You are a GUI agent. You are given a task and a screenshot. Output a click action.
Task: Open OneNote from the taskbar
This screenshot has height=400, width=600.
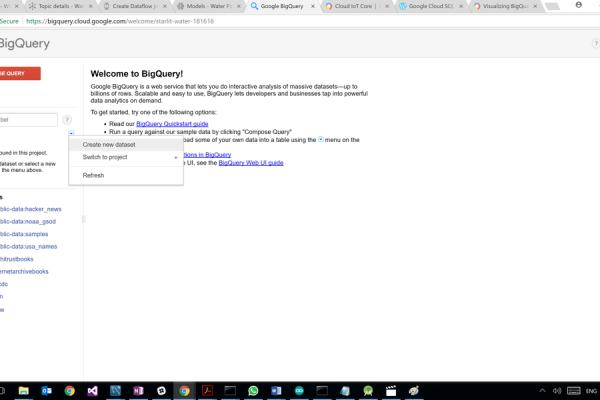[139, 391]
